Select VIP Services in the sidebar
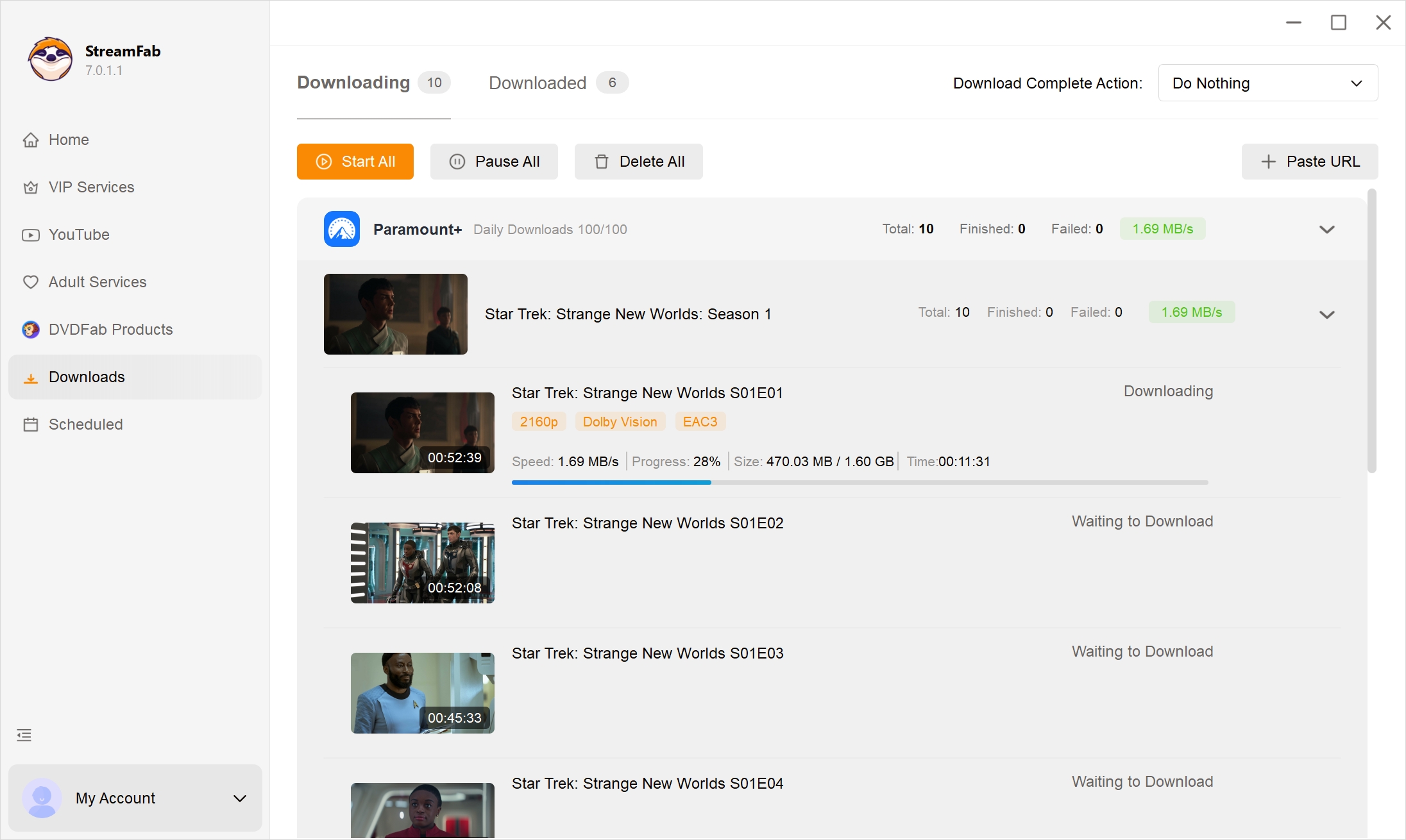 [x=90, y=187]
